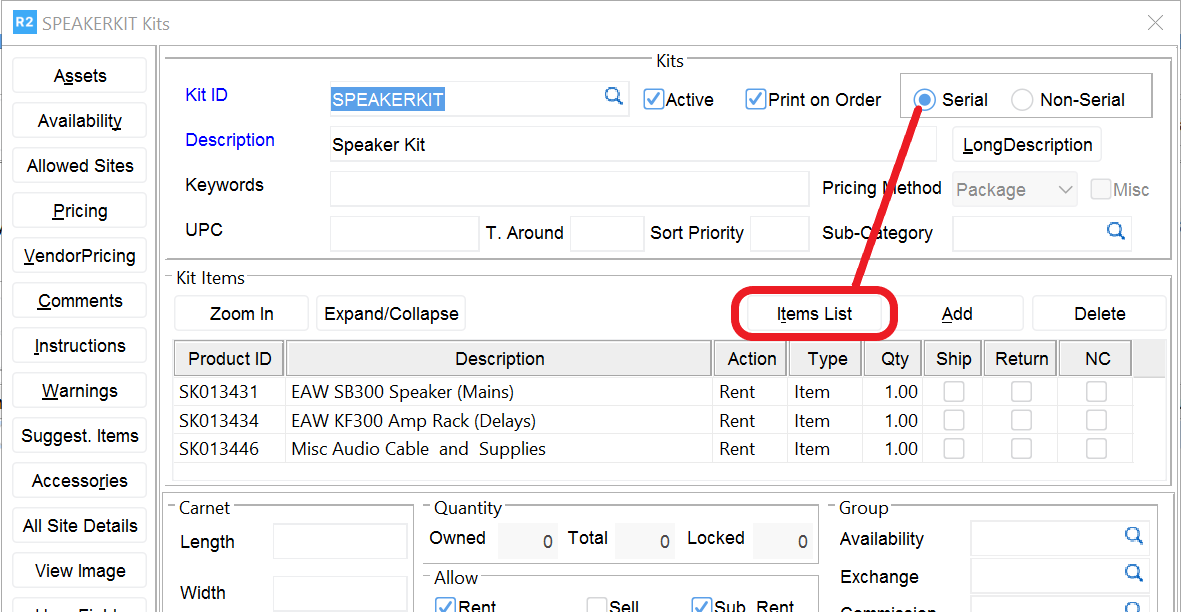Open the Items List
Screen dimensions: 1181x612
814,312
